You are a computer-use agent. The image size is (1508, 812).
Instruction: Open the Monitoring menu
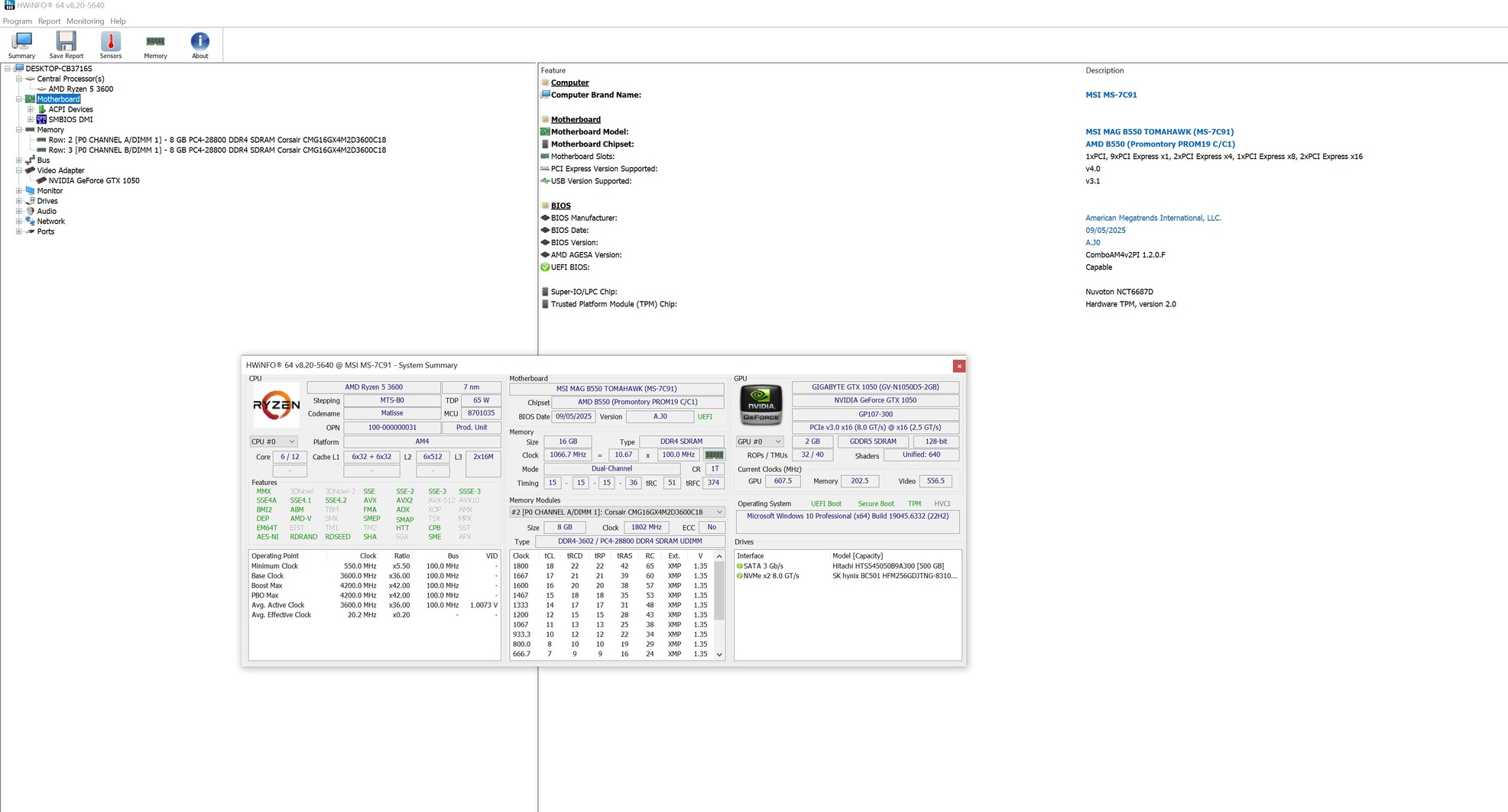click(x=85, y=21)
